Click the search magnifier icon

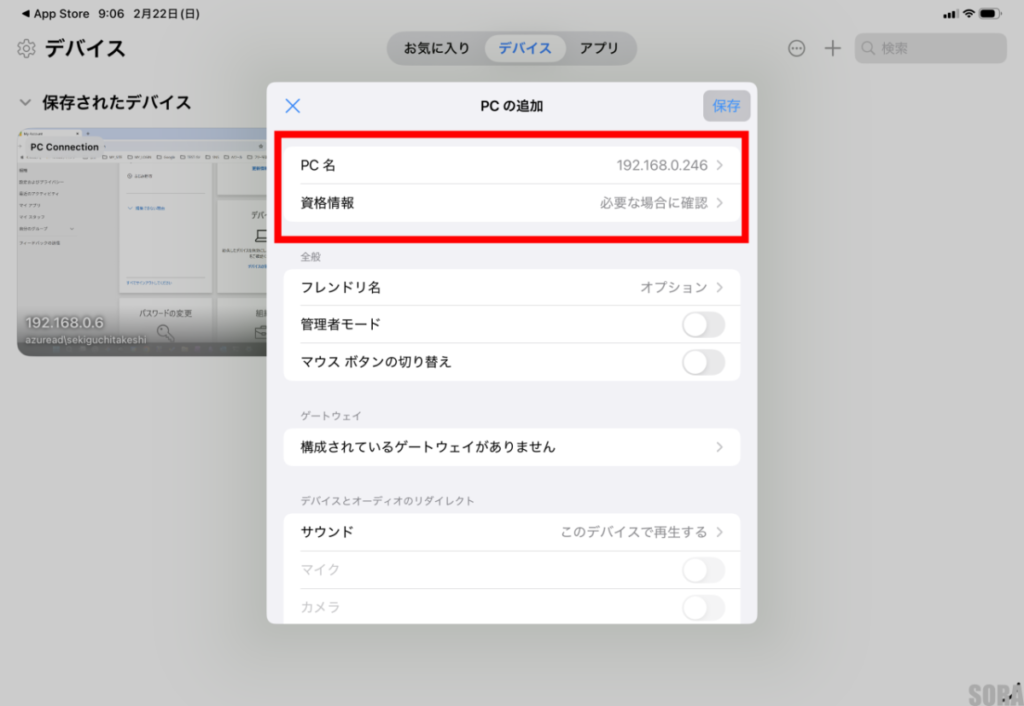868,48
